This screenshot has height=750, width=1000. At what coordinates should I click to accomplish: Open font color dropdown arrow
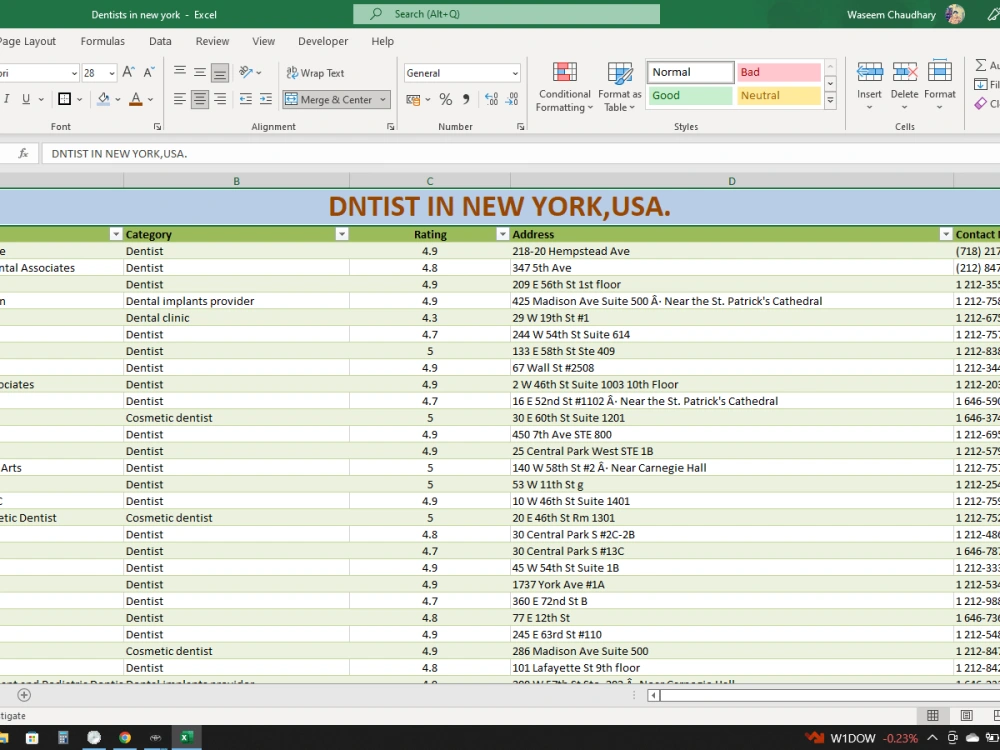click(x=151, y=99)
